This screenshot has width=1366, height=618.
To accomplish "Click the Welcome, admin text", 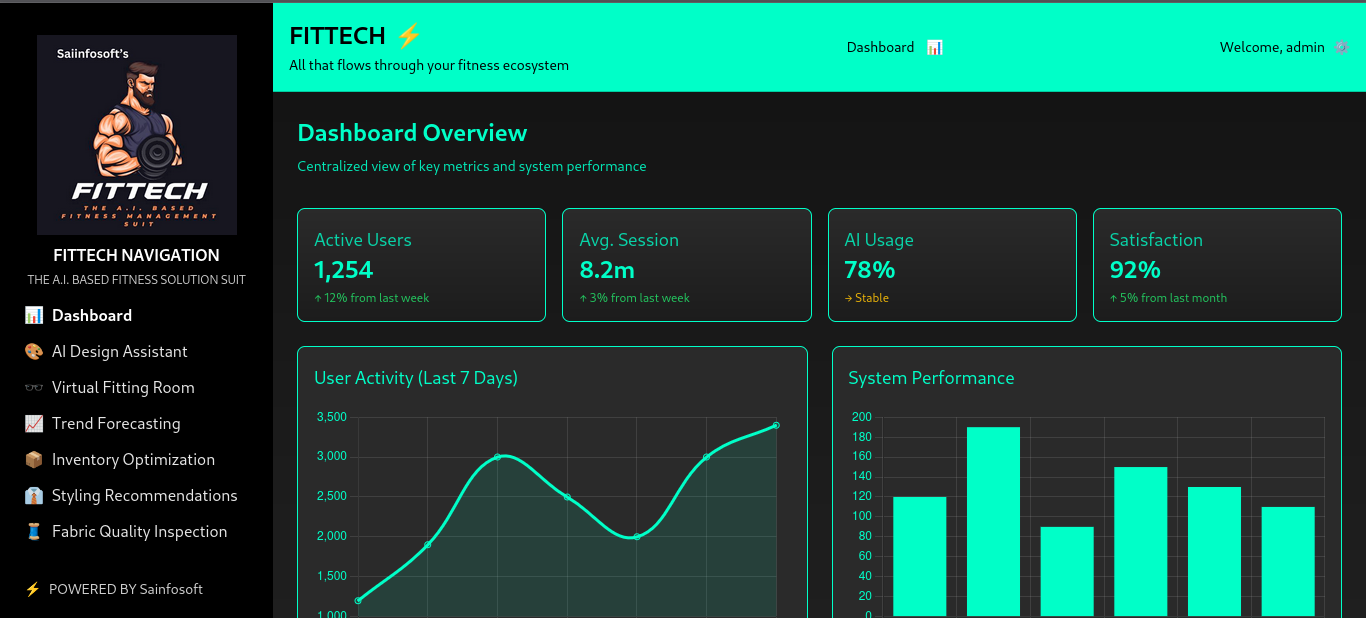I will tap(1271, 47).
